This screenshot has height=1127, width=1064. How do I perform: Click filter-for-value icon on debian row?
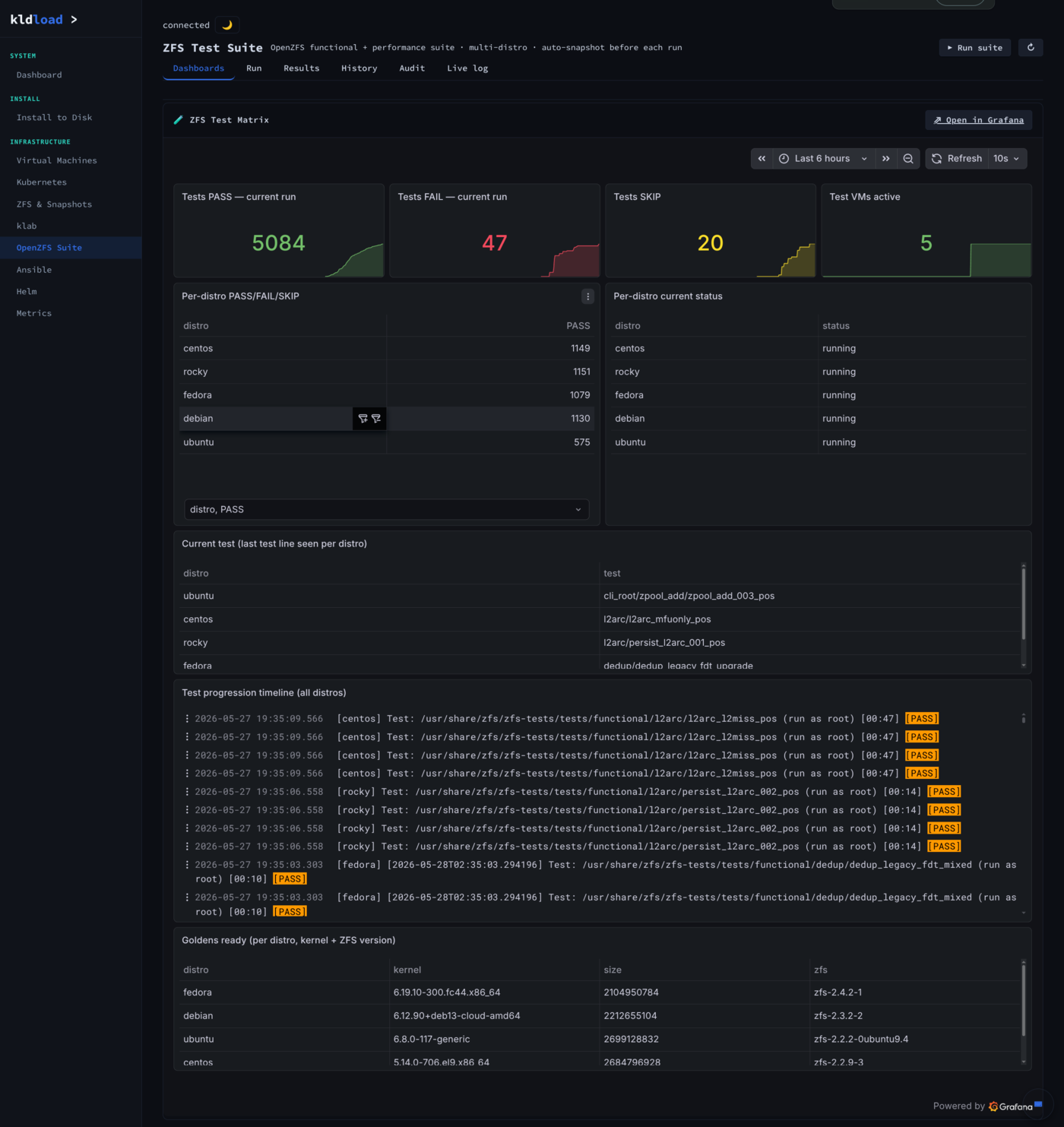coord(363,419)
